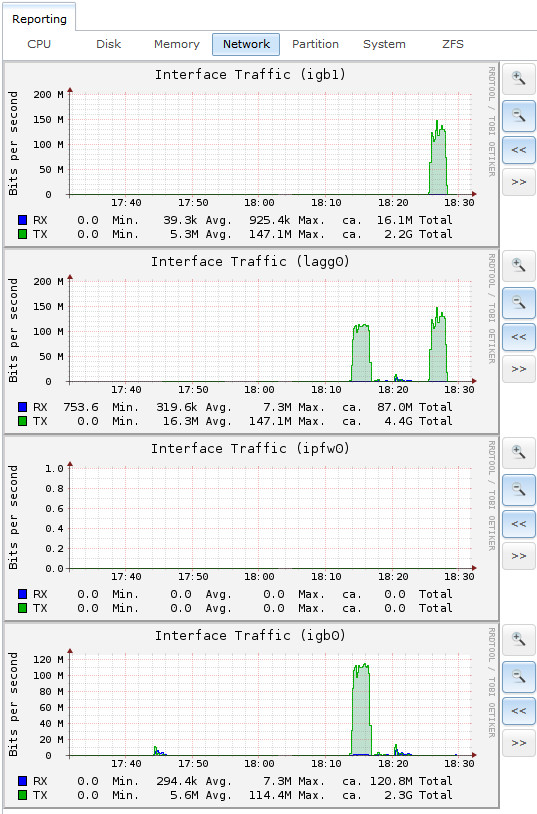Zoom out on the ipfw0 traffic graph
537x814 pixels.
tap(518, 489)
